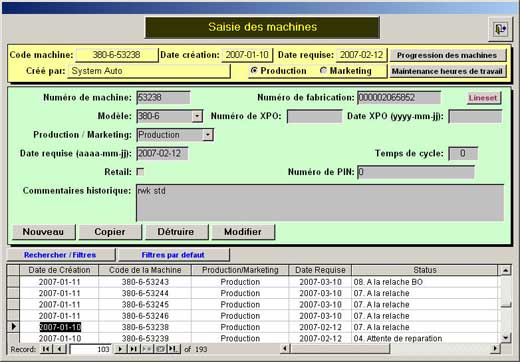Viewport: 520px width, 362px height.
Task: Go to next record navigation arrow
Action: click(120, 349)
